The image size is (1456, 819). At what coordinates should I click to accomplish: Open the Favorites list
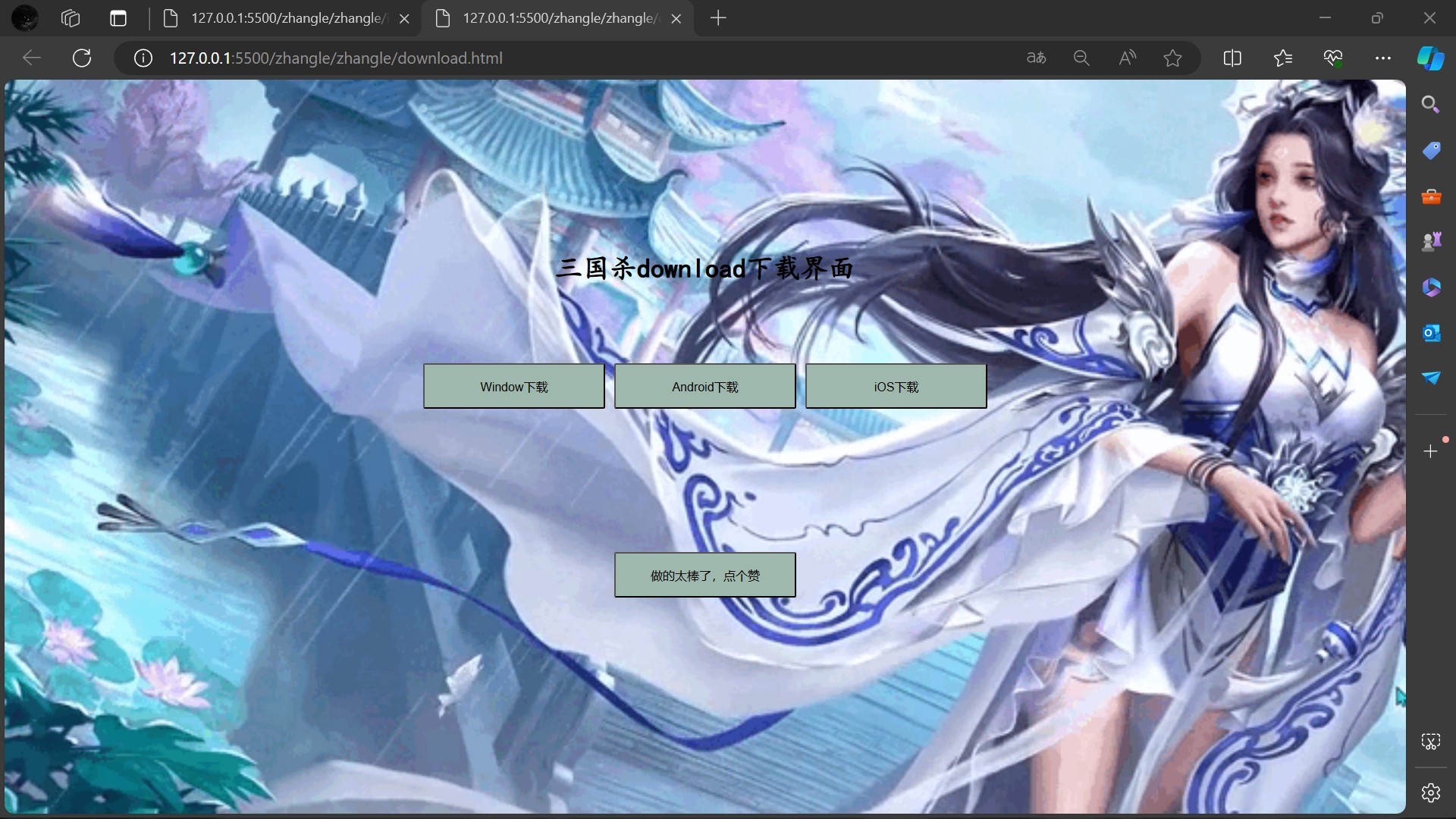tap(1283, 58)
